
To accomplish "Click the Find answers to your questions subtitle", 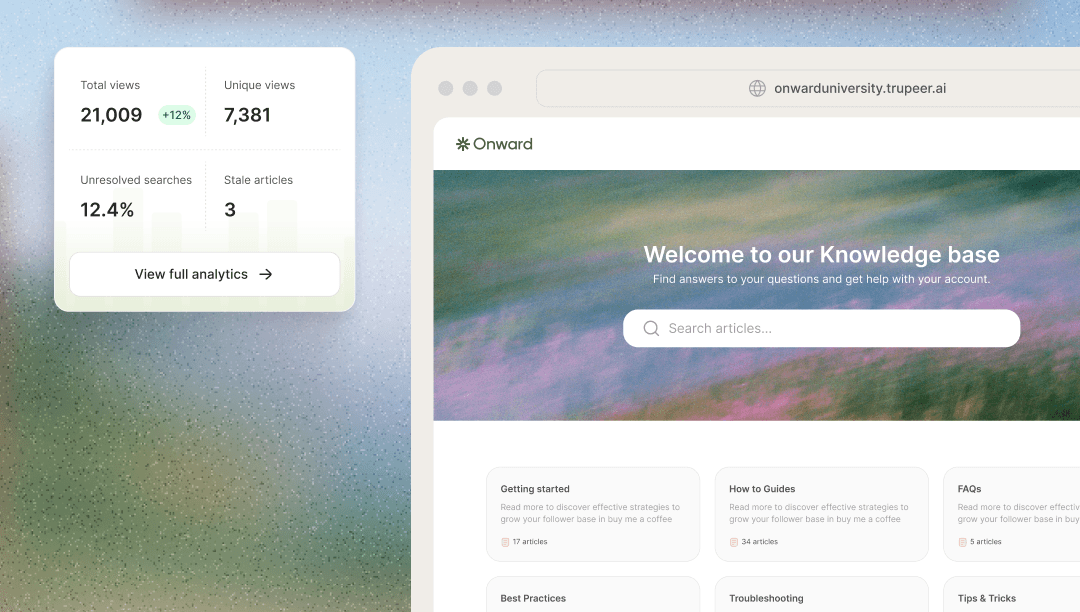I will point(821,279).
